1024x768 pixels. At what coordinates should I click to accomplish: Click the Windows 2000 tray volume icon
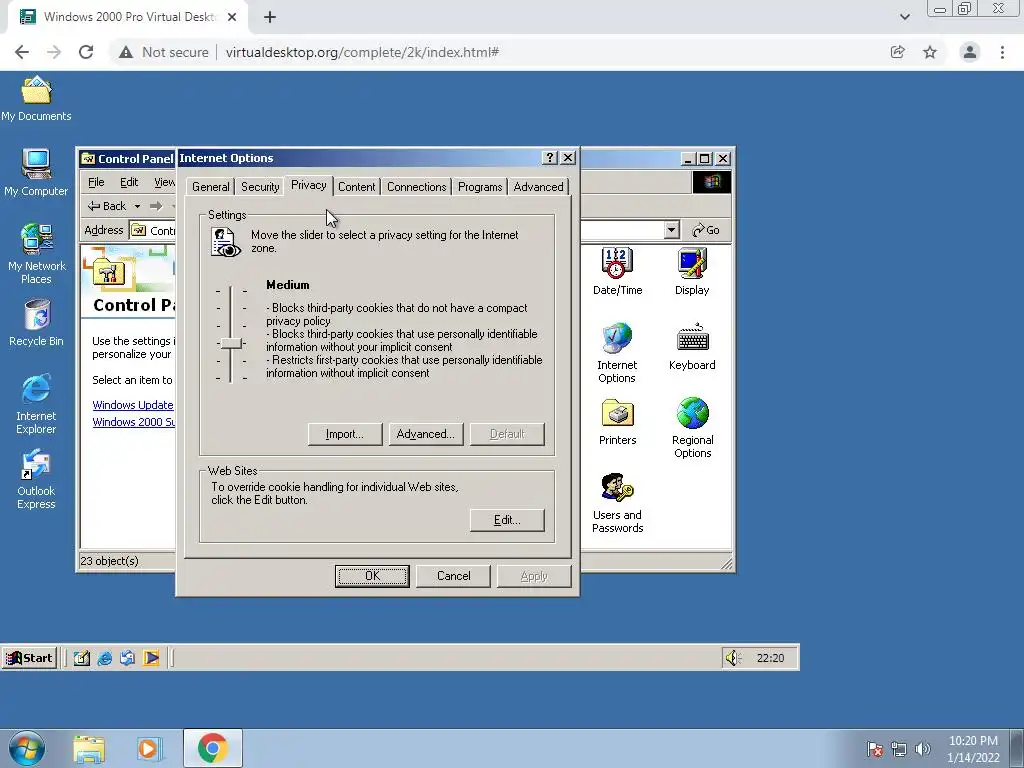(733, 658)
